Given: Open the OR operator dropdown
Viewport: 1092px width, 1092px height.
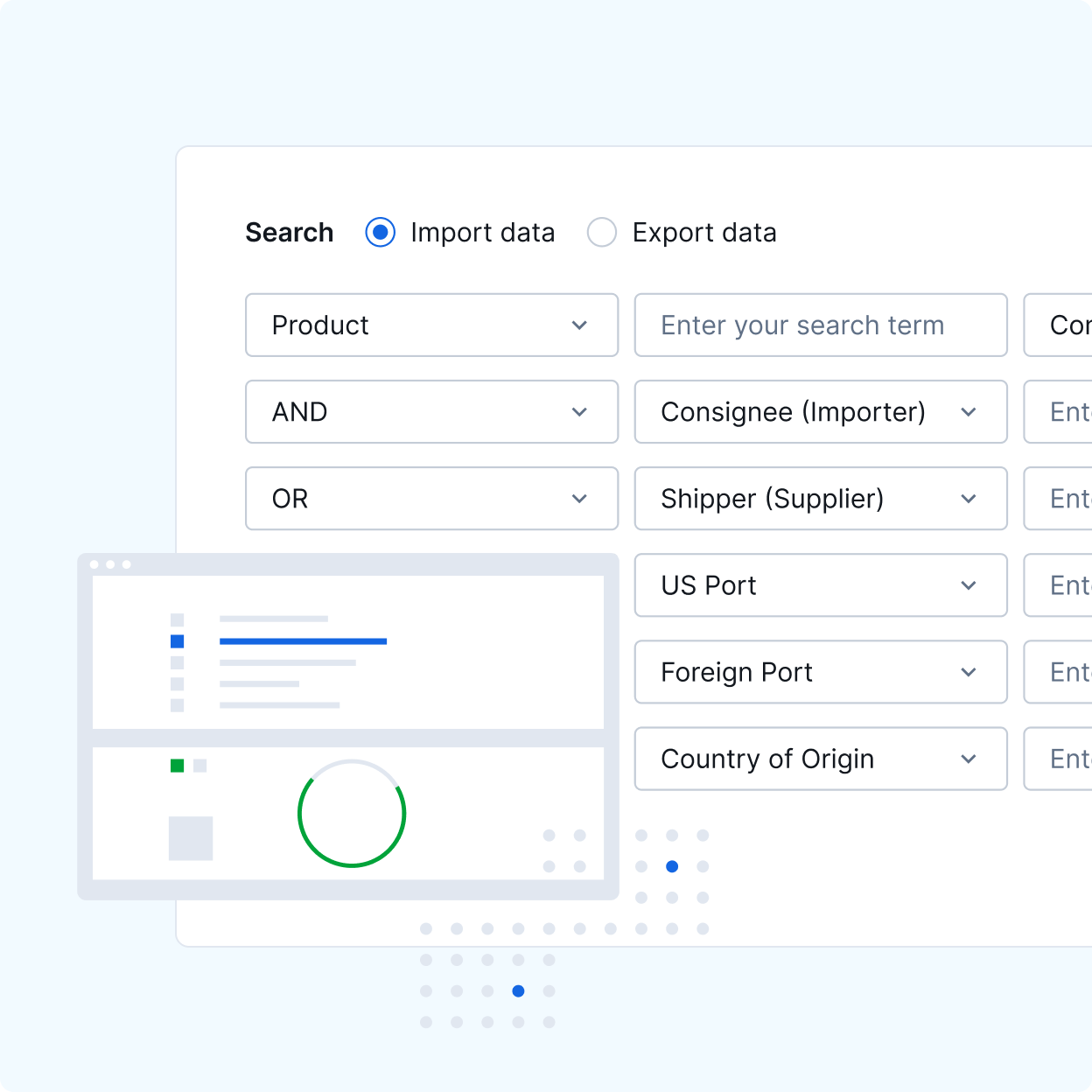Looking at the screenshot, I should click(x=431, y=499).
